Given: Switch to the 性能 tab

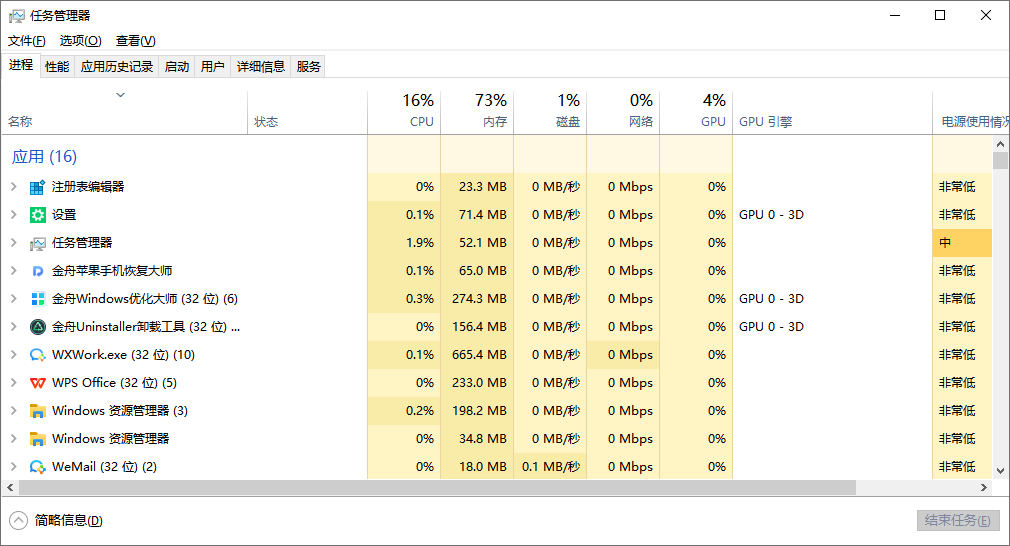Looking at the screenshot, I should click(x=57, y=66).
